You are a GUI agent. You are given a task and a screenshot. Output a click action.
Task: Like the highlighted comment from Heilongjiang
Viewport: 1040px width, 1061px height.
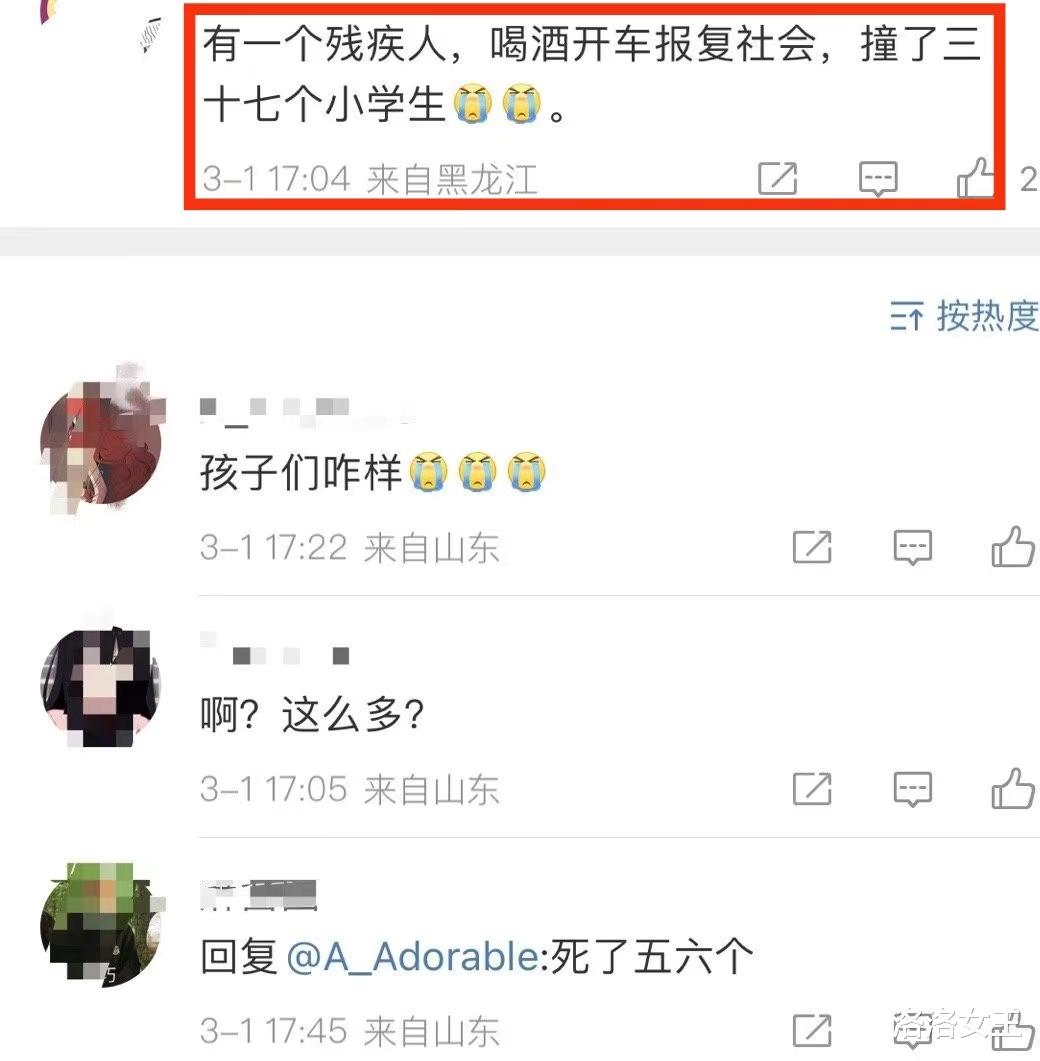click(x=976, y=177)
